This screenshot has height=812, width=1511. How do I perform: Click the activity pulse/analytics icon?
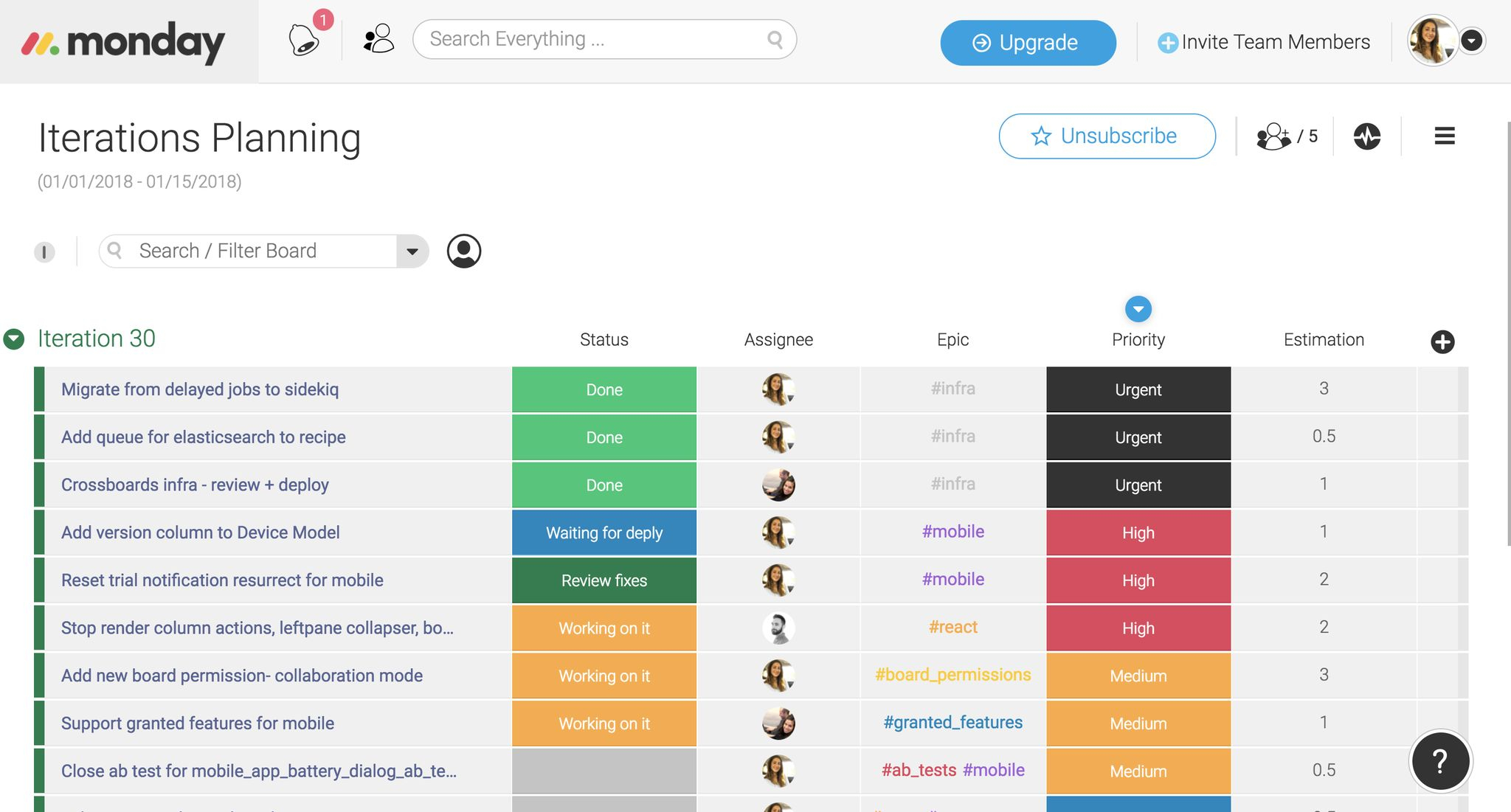point(1365,135)
